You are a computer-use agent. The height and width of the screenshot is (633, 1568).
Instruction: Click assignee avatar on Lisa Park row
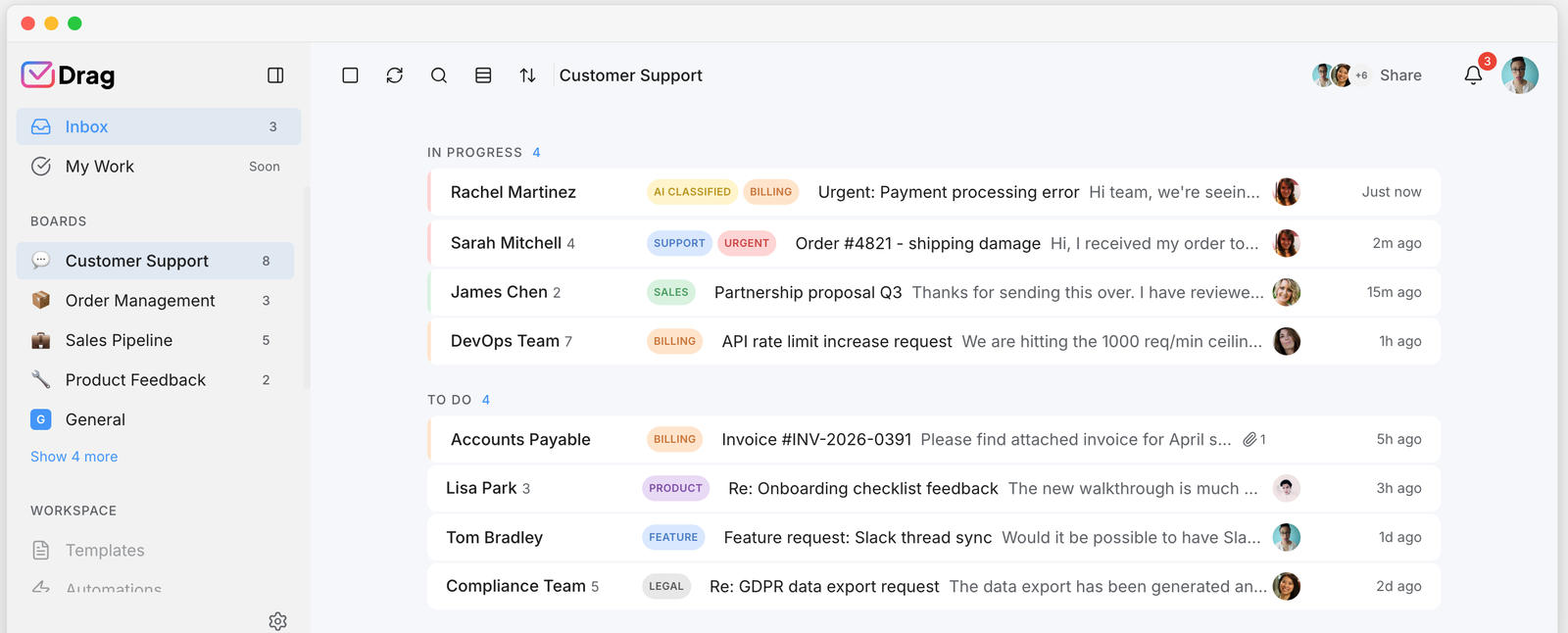tap(1287, 488)
